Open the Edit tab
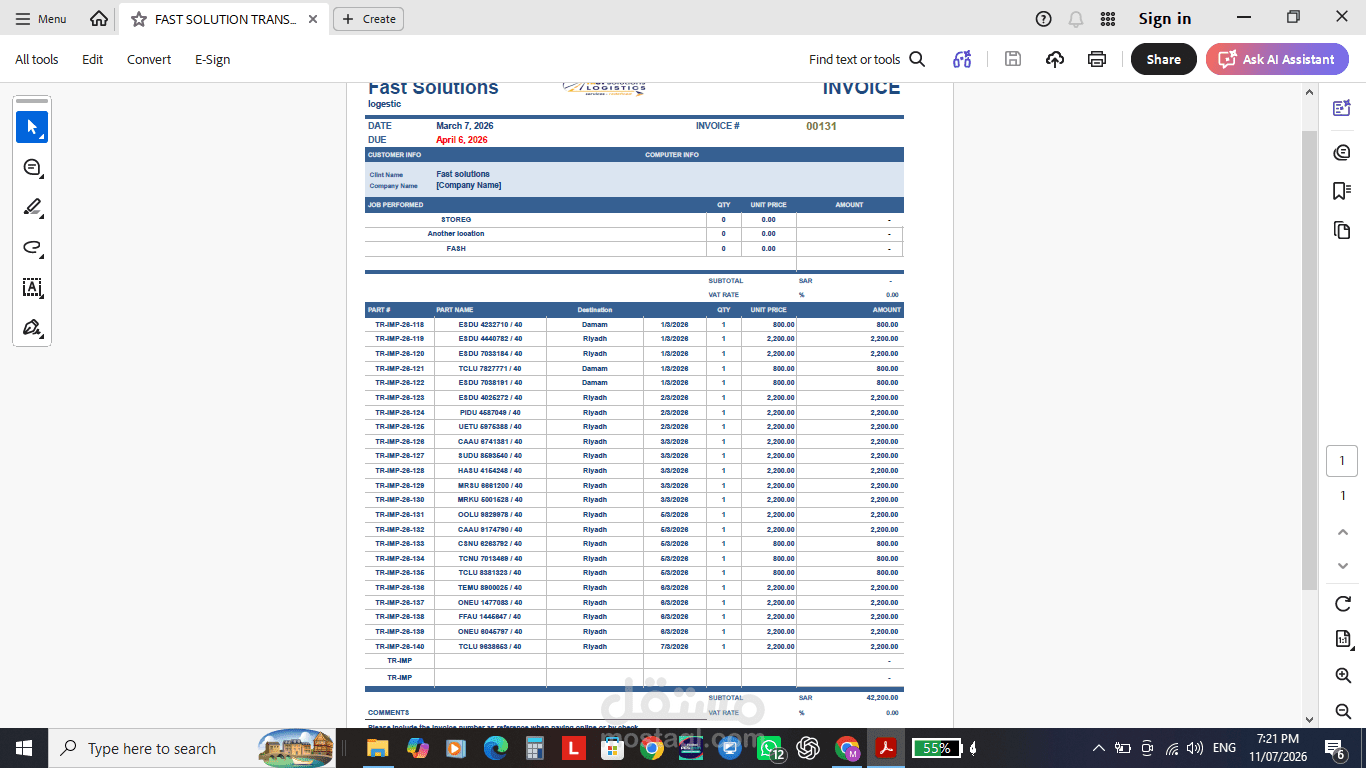 pos(93,59)
